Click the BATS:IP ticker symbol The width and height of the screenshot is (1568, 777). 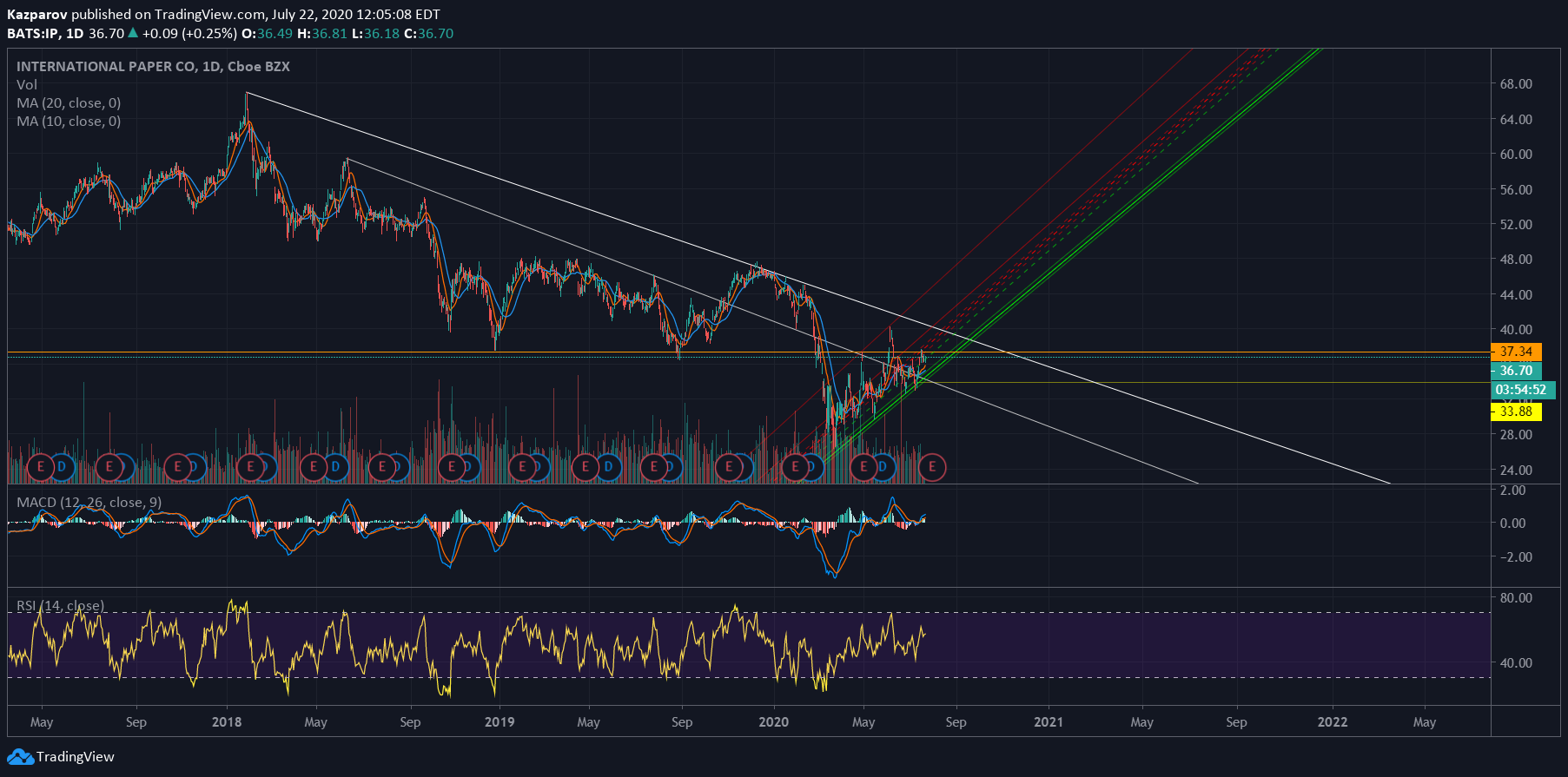[x=32, y=33]
